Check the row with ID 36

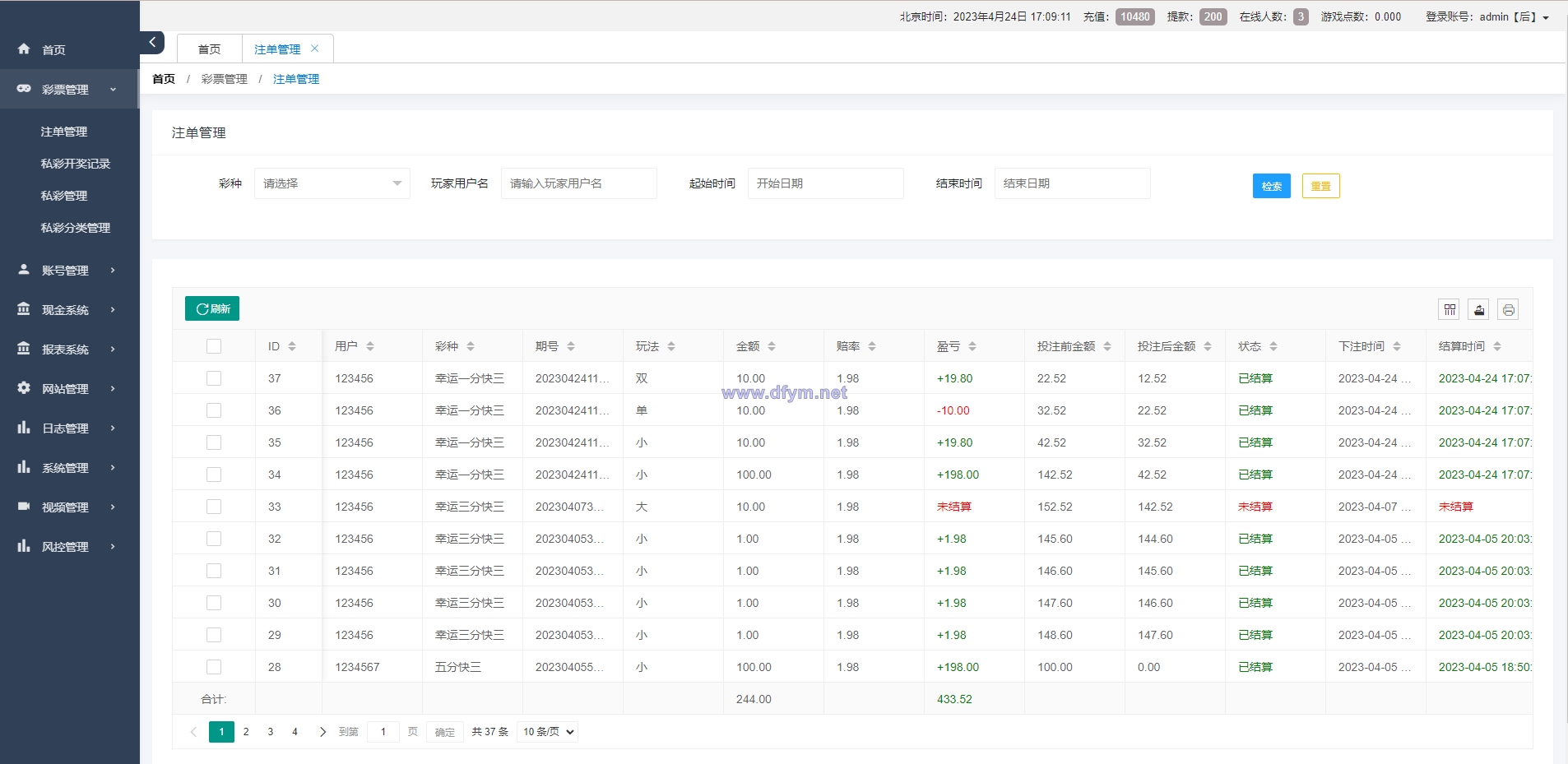pos(214,410)
